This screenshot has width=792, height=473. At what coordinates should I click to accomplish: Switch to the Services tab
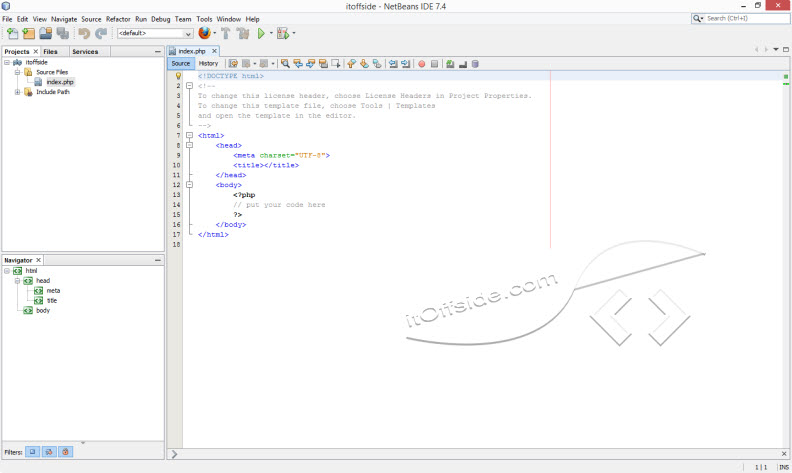click(85, 52)
